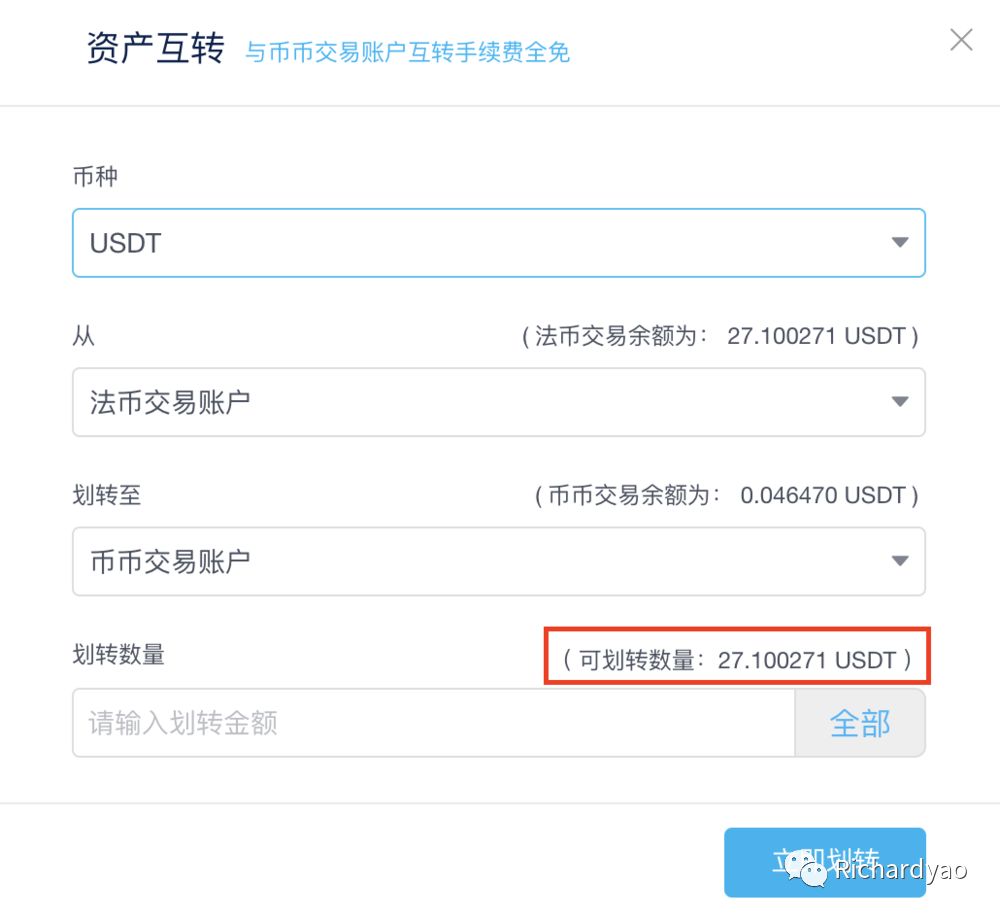This screenshot has width=1000, height=917.
Task: Click the 划转至 destination label
Action: click(x=106, y=494)
